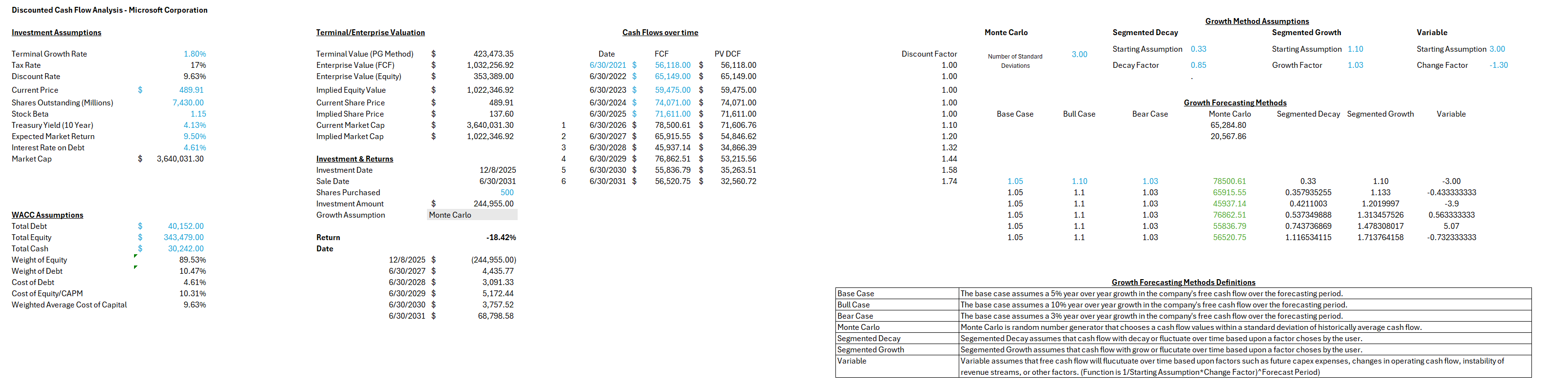Select the Stock Beta value 1.15

click(x=198, y=114)
